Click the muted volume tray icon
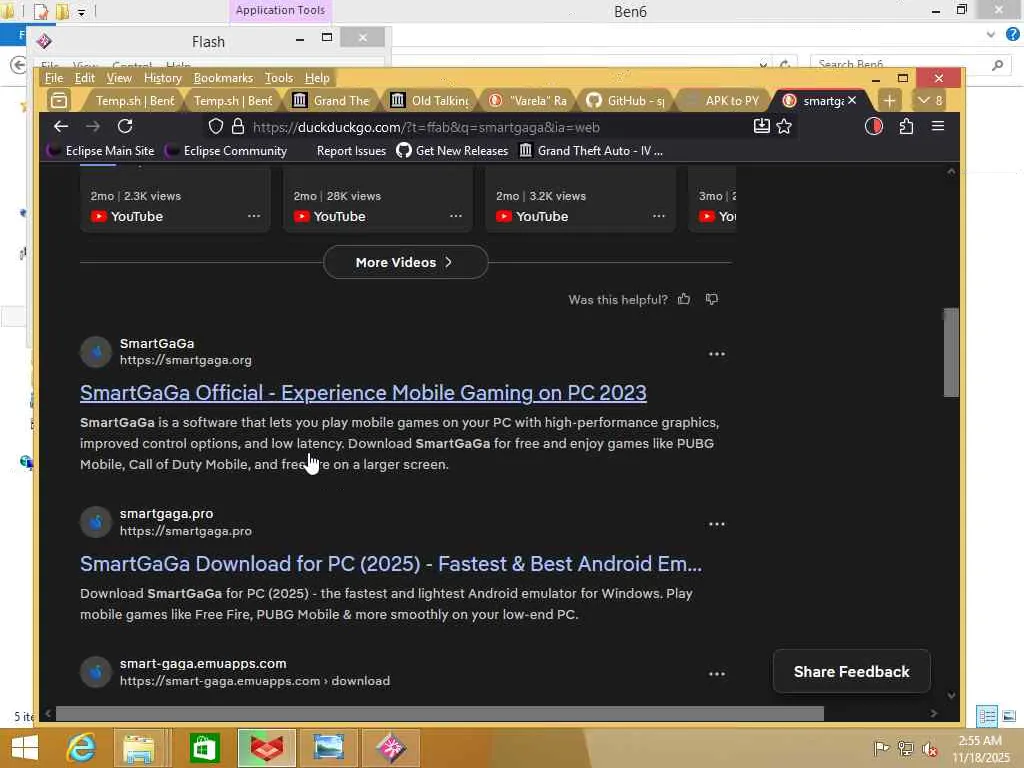This screenshot has width=1024, height=768. point(929,748)
